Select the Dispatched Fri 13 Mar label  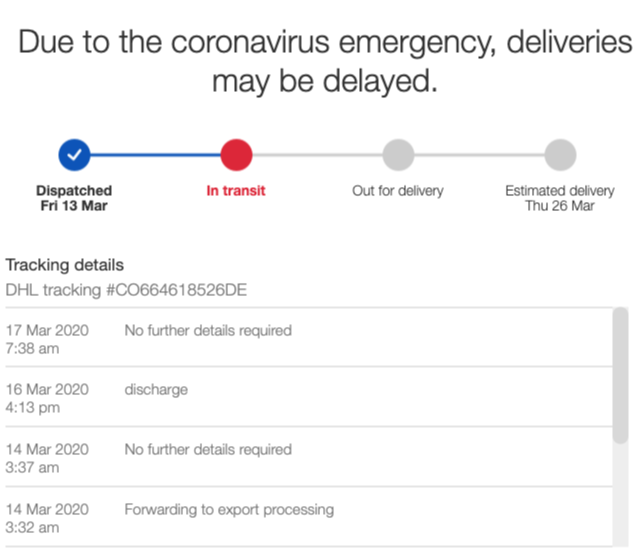[74, 198]
